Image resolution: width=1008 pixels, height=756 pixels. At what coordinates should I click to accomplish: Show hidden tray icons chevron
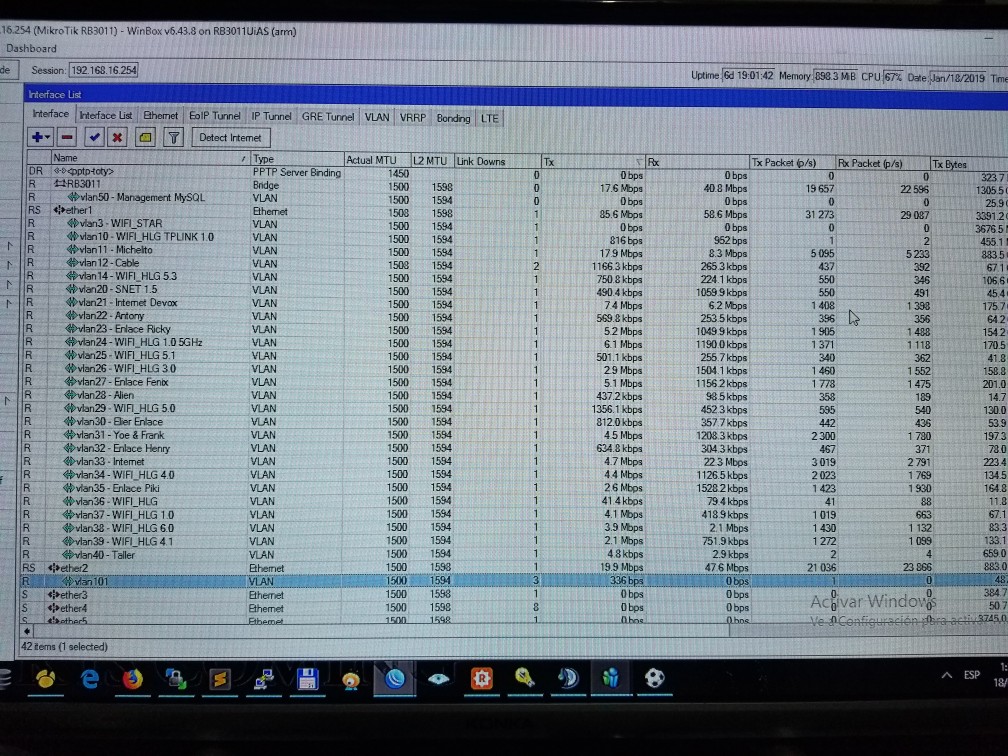[x=946, y=675]
